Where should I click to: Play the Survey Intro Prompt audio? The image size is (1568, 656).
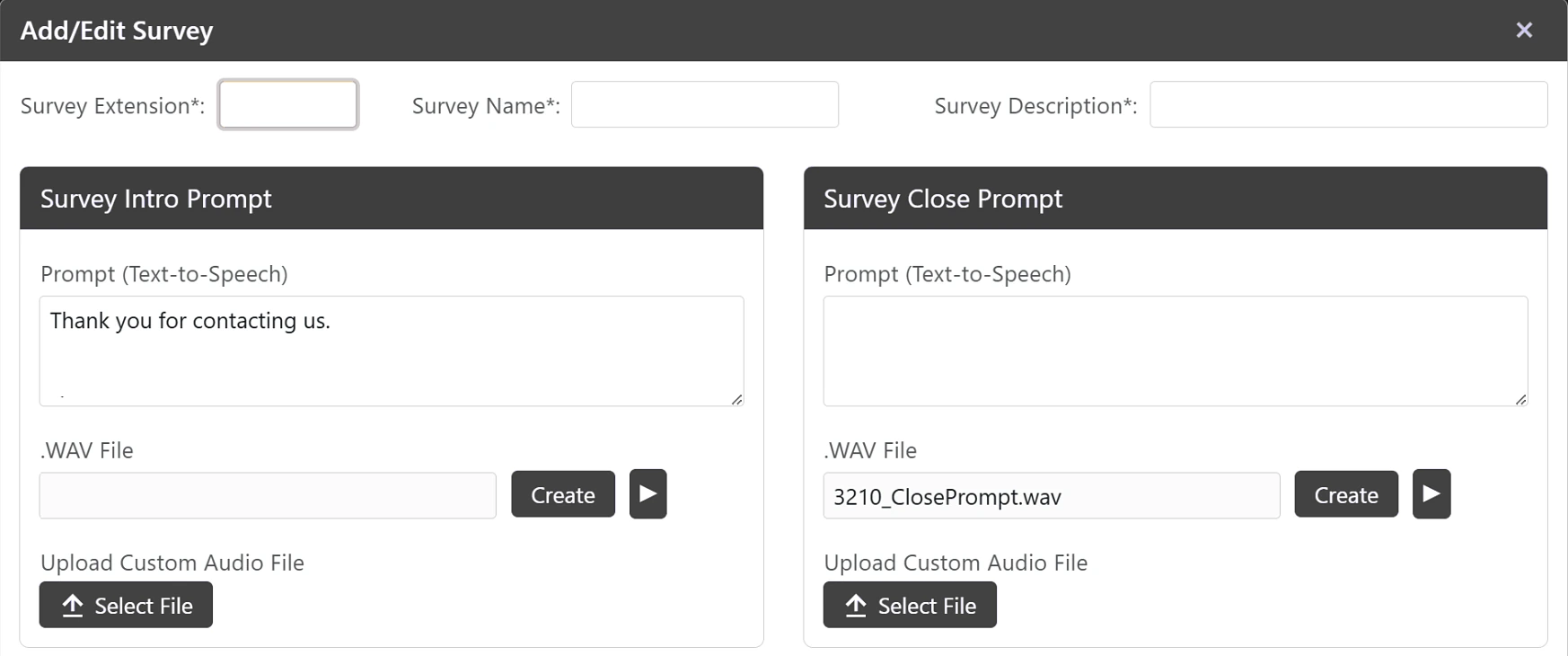click(647, 494)
